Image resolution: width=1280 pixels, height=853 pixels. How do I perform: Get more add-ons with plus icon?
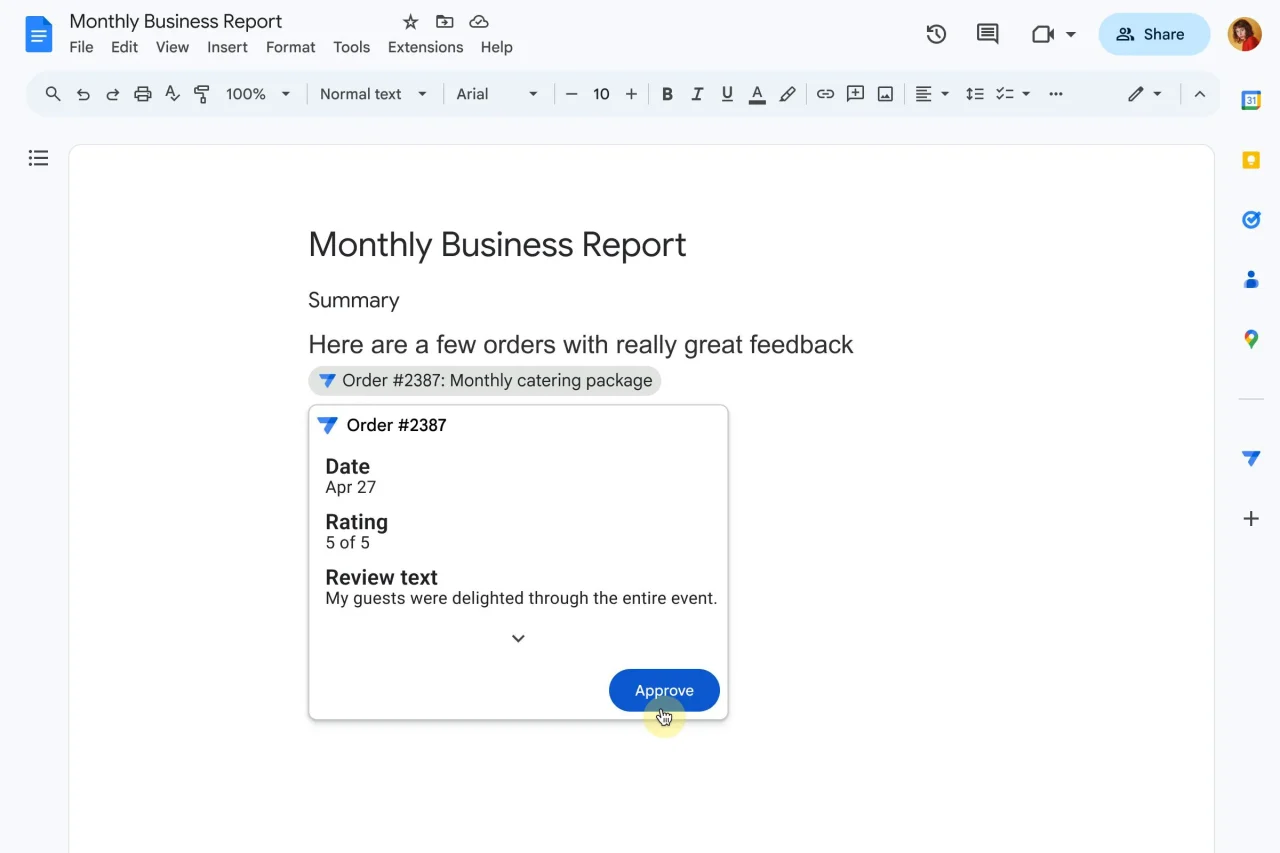point(1251,518)
